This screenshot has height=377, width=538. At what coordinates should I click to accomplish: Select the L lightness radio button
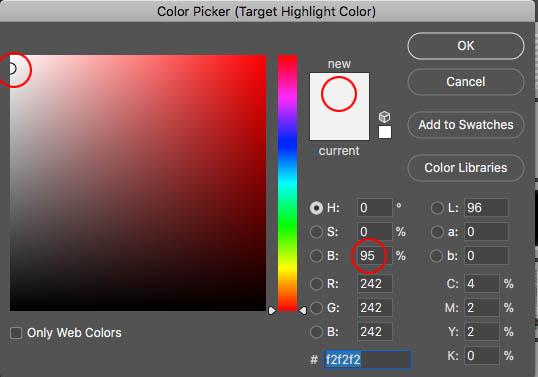[x=437, y=208]
